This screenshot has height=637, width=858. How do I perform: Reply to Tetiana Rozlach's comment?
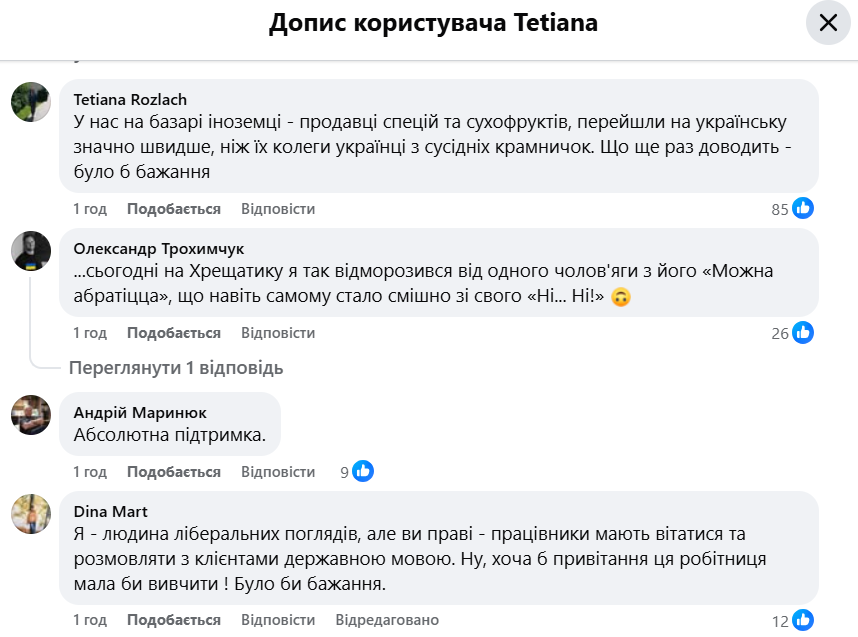tap(278, 209)
